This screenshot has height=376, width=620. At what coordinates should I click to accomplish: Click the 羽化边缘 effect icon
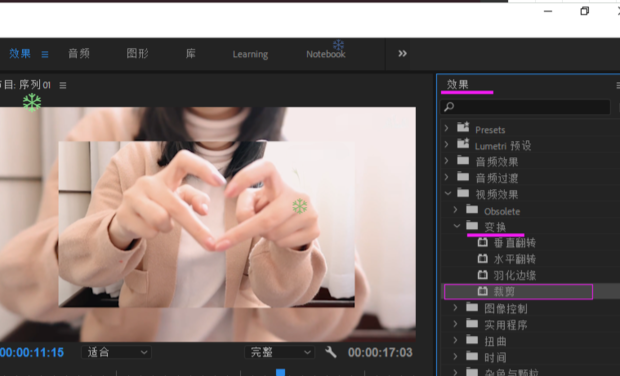[482, 275]
